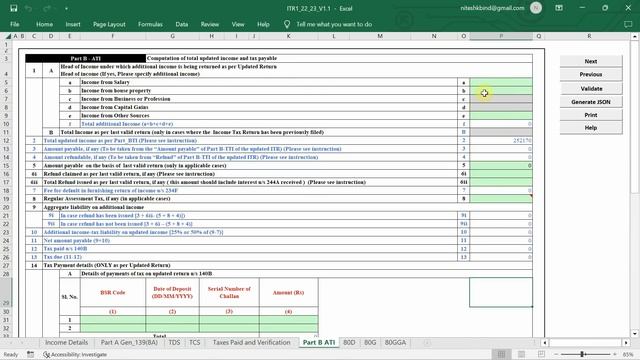640x360 pixels.
Task: Select the Income from Other Sources input cell
Action: [x=501, y=116]
